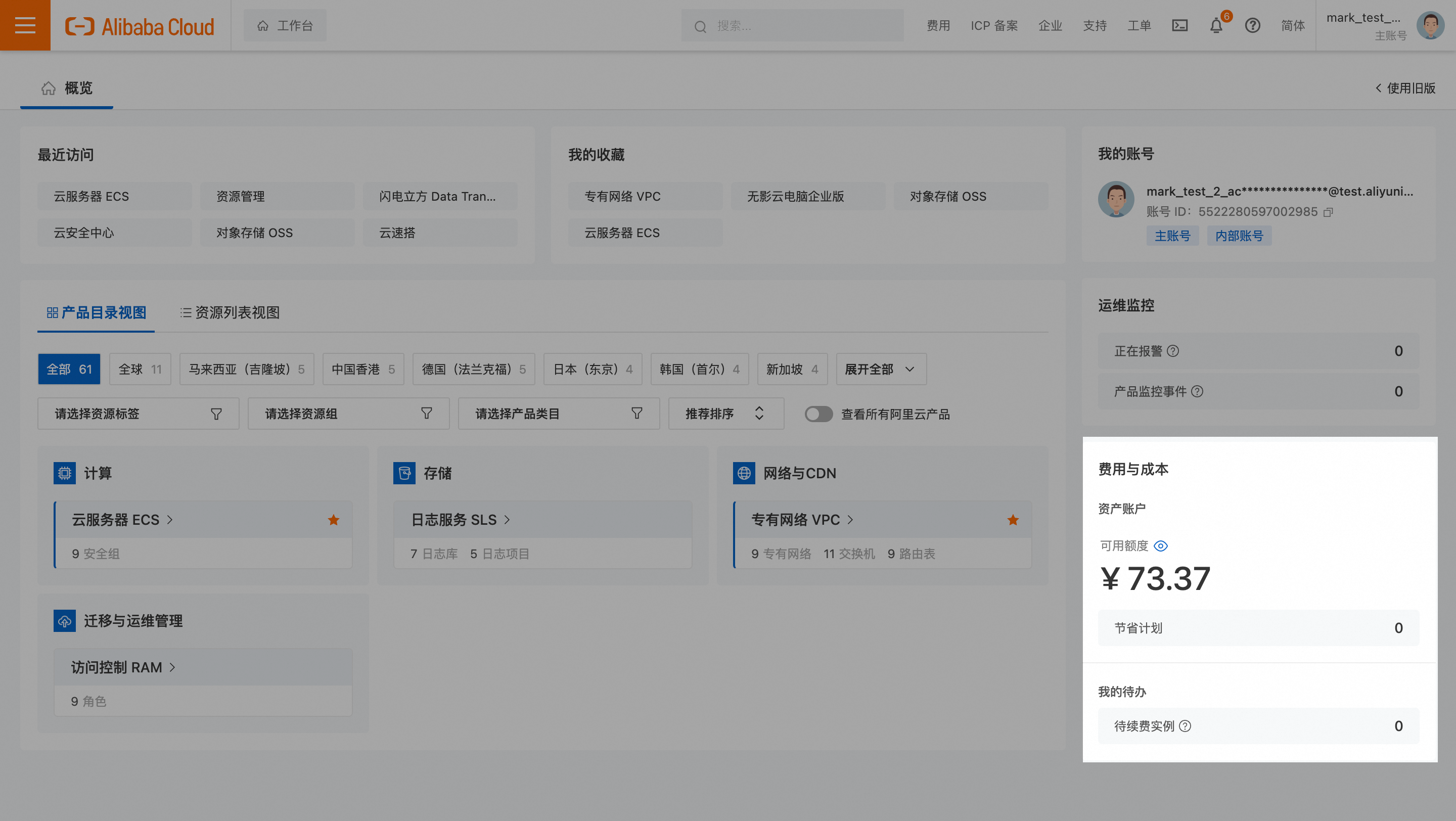Click the 存储 category icon

pyautogui.click(x=404, y=473)
